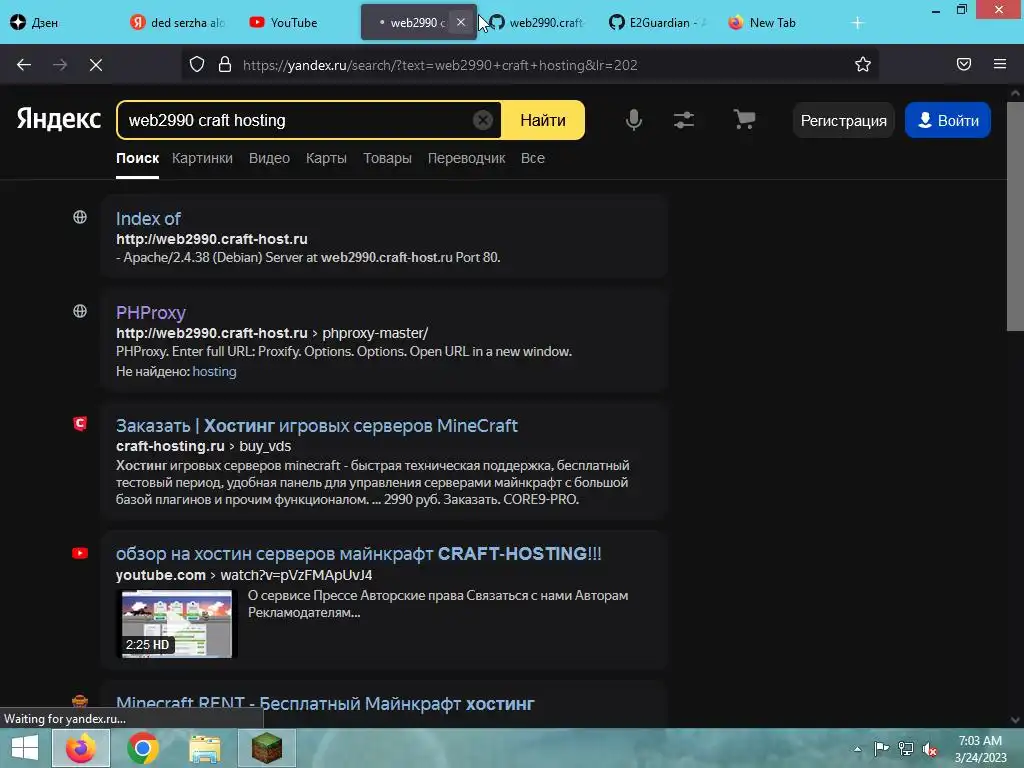Click the page vertical scrollbar thumb
Image resolution: width=1024 pixels, height=768 pixels.
[x=1015, y=216]
